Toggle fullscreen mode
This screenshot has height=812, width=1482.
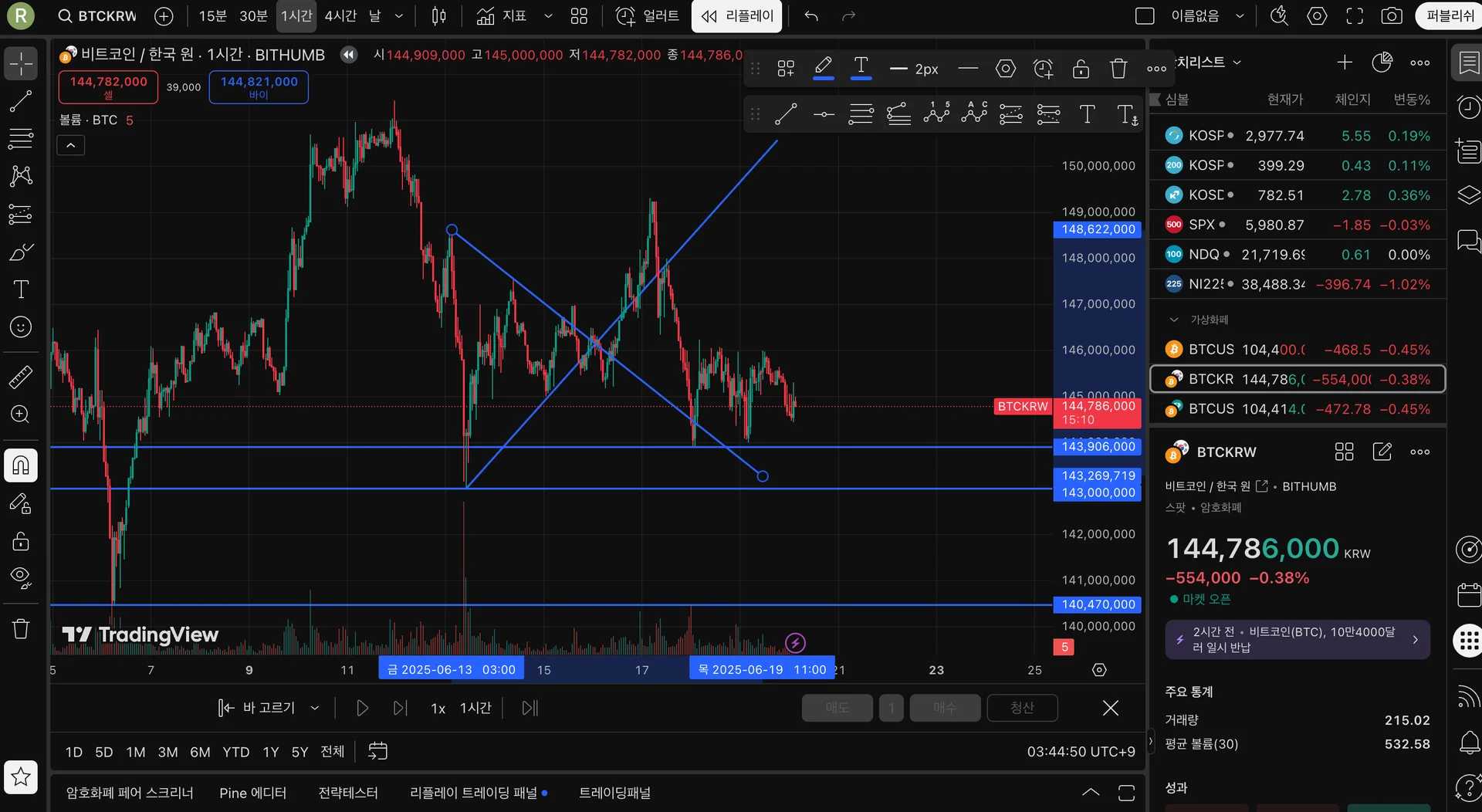coord(1355,16)
